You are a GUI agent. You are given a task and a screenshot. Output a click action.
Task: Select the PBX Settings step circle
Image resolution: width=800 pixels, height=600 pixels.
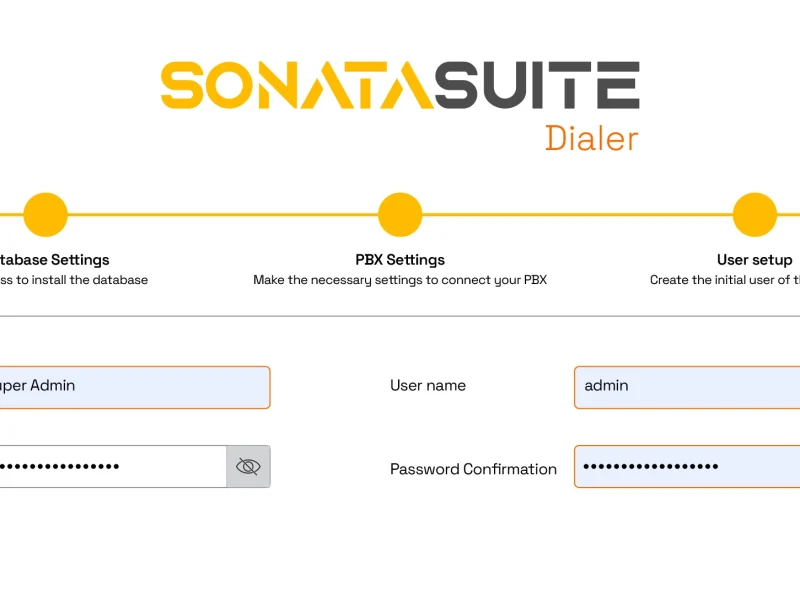tap(400, 215)
